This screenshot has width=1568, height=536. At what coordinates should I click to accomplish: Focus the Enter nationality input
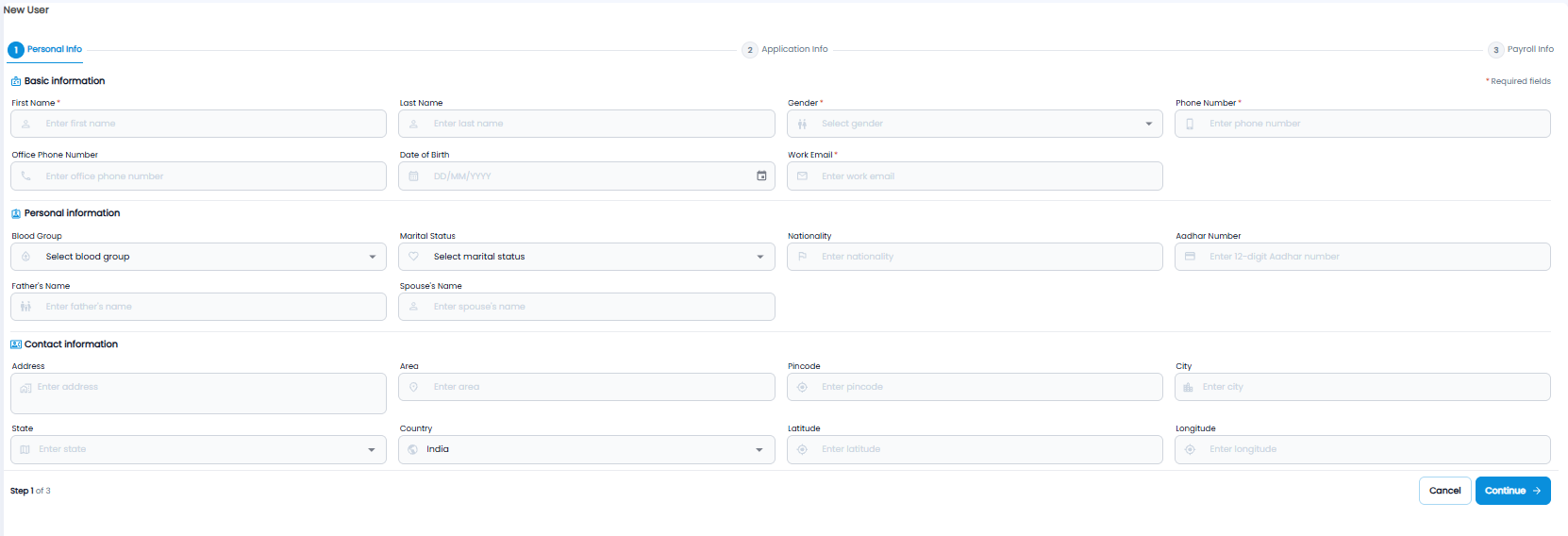[x=975, y=257]
